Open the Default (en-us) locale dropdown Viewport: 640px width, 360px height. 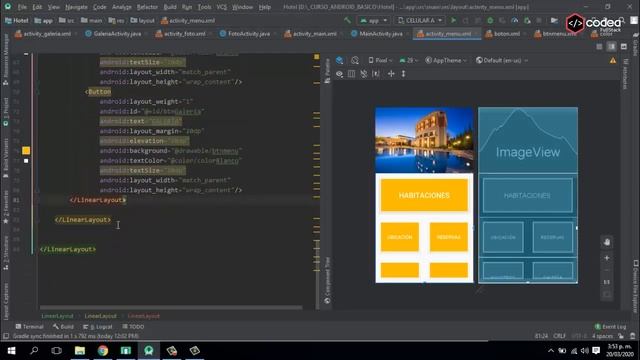point(502,60)
